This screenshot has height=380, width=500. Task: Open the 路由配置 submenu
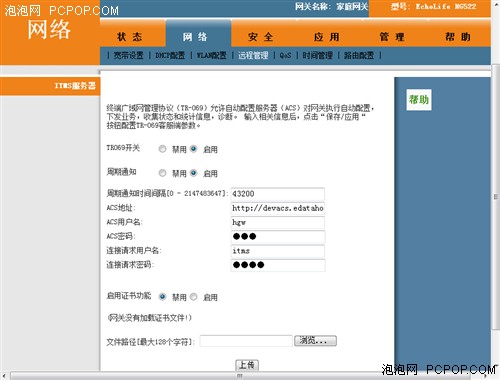pos(359,55)
